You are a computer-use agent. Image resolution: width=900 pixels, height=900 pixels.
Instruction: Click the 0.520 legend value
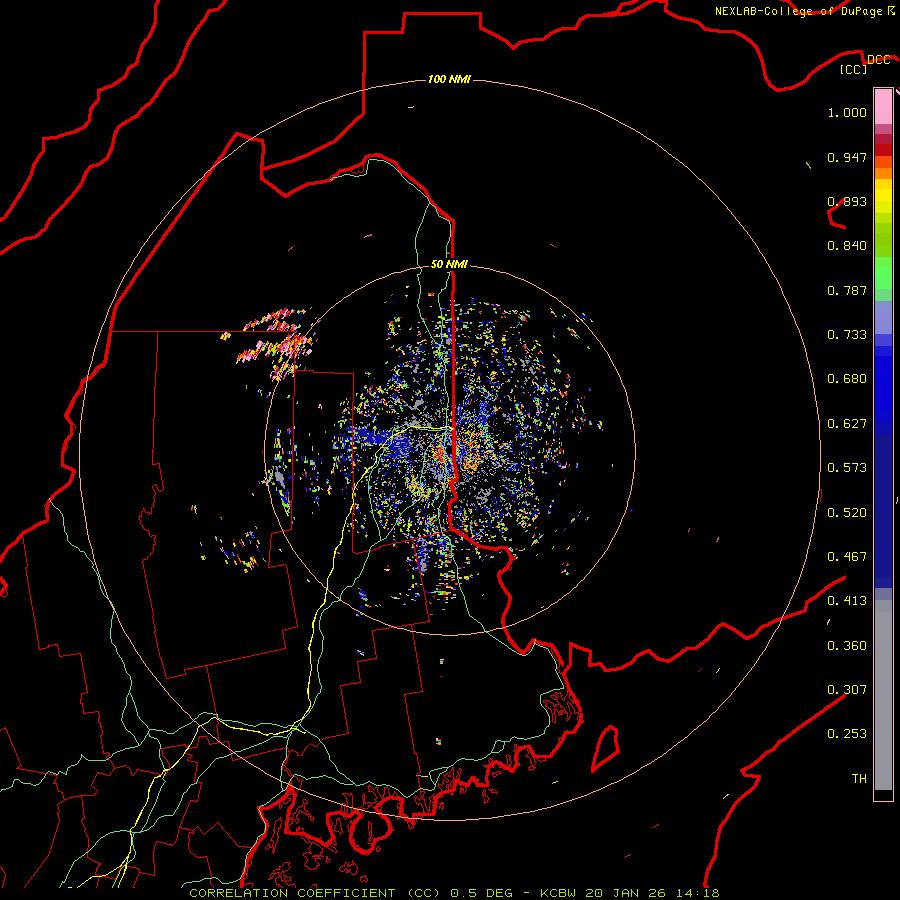pyautogui.click(x=847, y=513)
